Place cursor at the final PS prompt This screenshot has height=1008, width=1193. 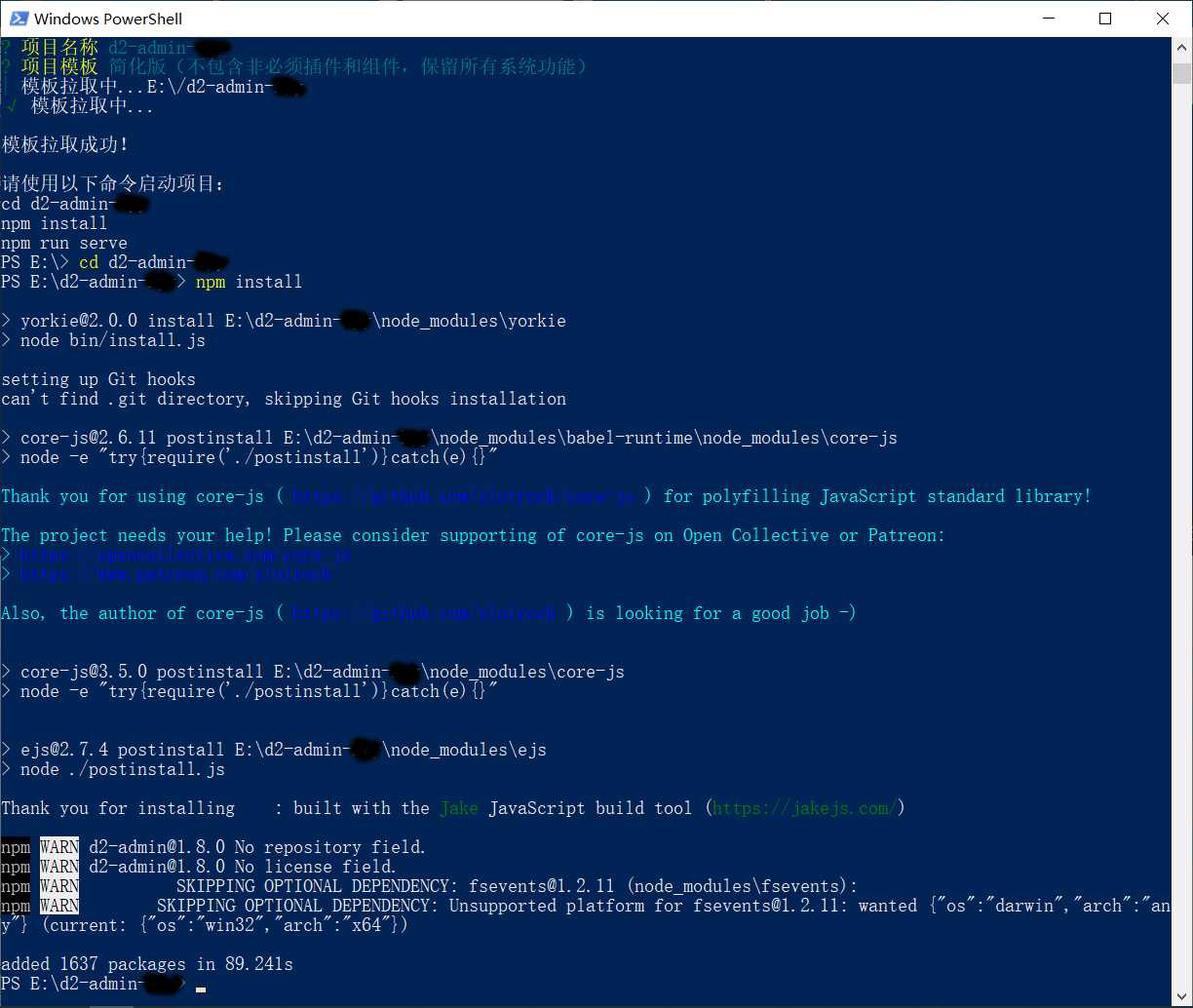coord(200,987)
